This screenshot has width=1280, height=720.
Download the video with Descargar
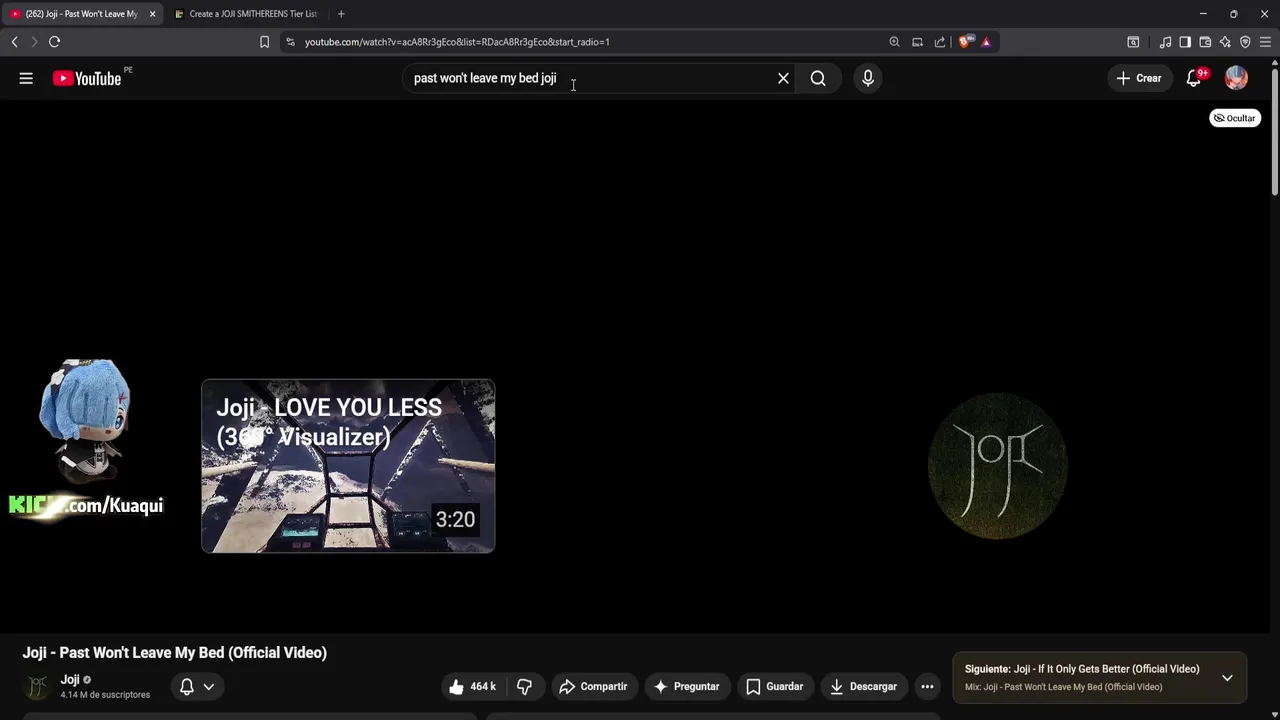(x=864, y=686)
